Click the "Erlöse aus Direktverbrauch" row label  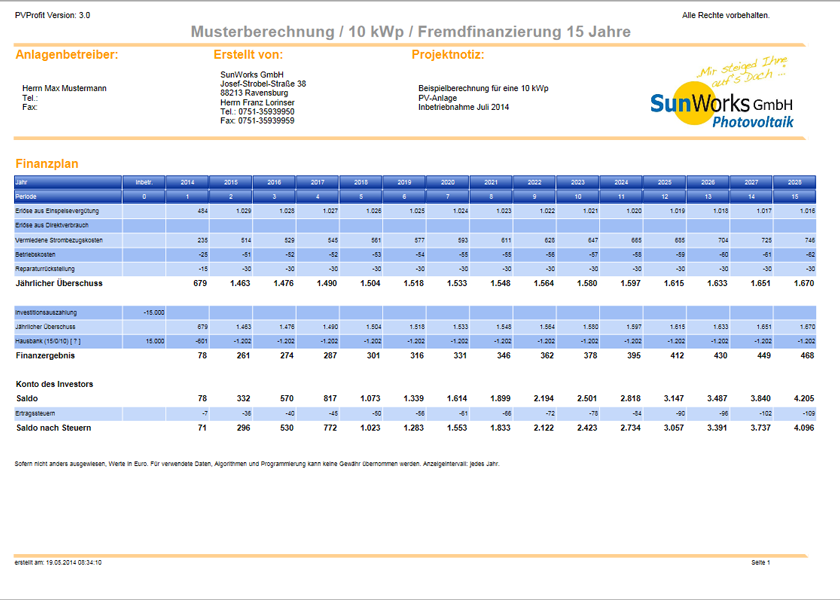pos(52,226)
